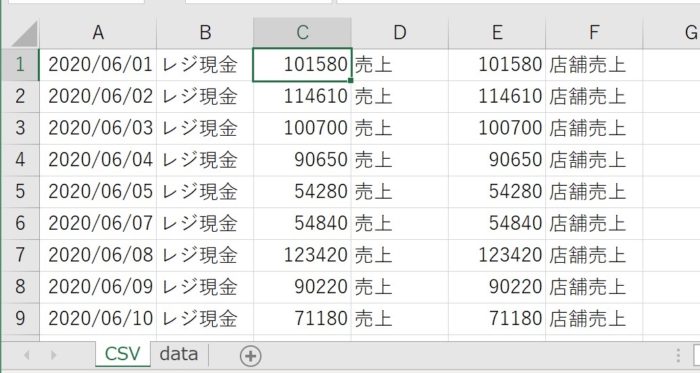Select column C cell with 54840
This screenshot has height=373, width=700.
(x=302, y=223)
